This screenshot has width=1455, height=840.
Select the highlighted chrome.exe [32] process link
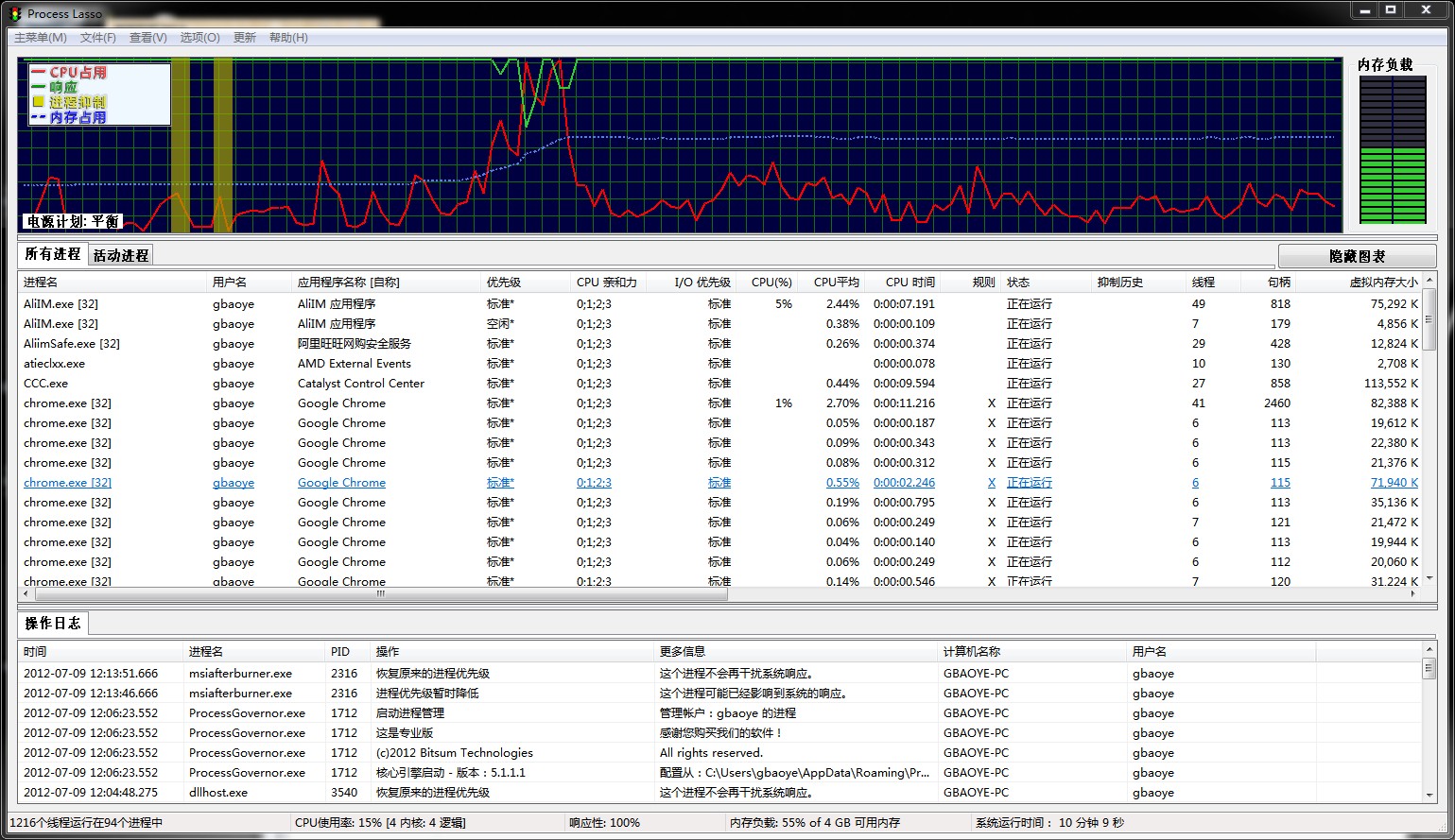coord(67,483)
